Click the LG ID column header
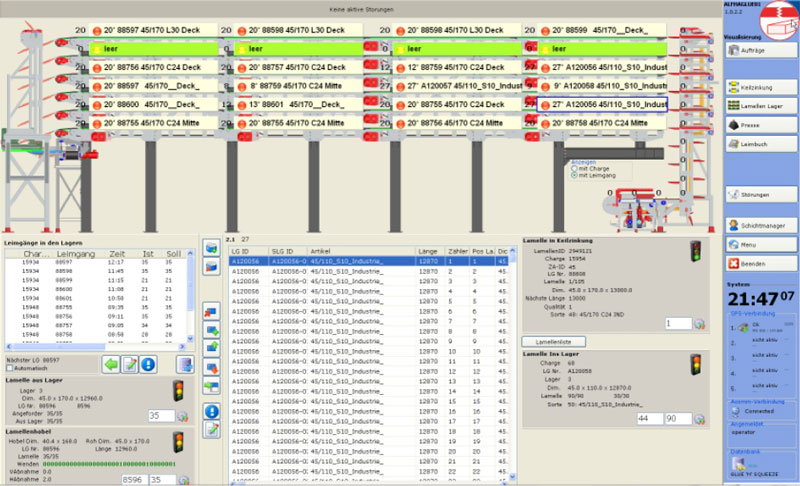The width and height of the screenshot is (800, 486). (242, 250)
